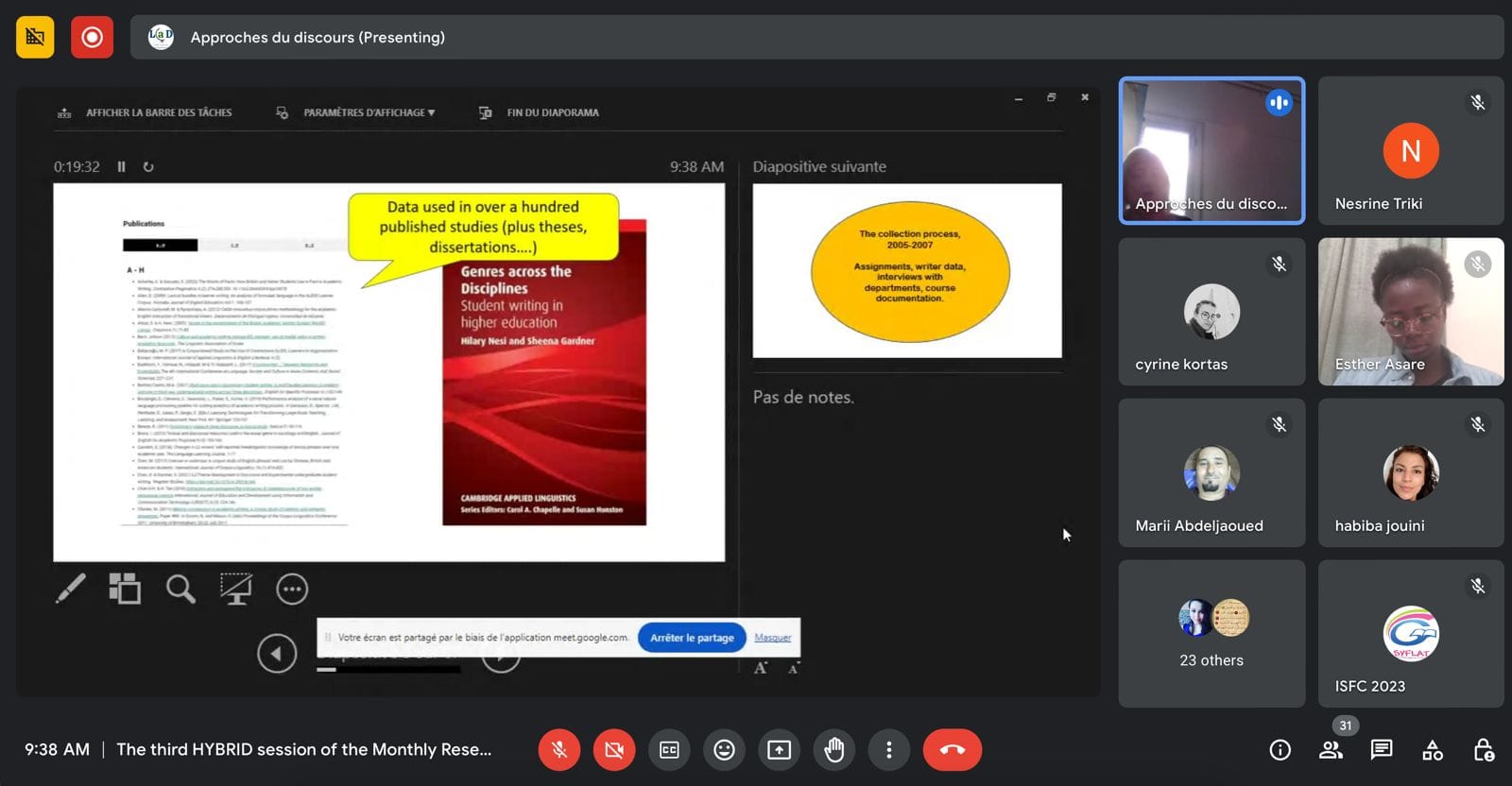1512x786 pixels.
Task: Open the people participants panel
Action: point(1331,750)
